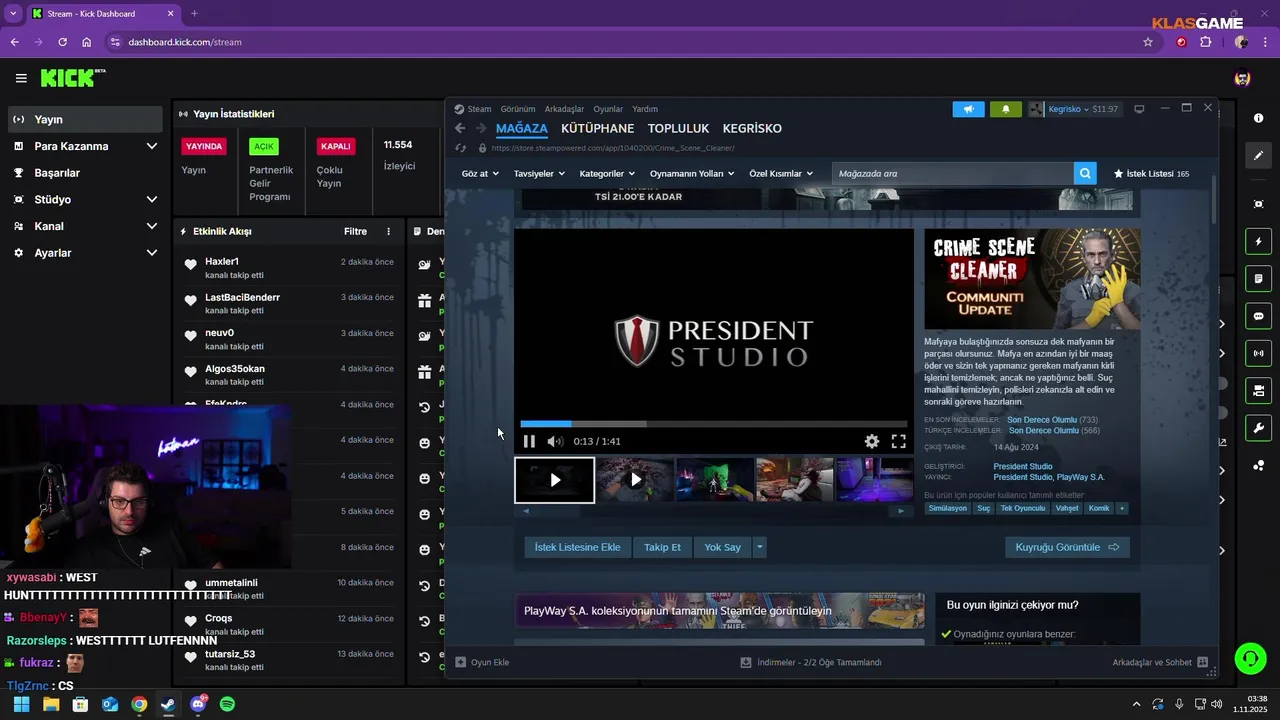Toggle the camera layout widget in right sidebar
The height and width of the screenshot is (720, 1280).
1258,390
